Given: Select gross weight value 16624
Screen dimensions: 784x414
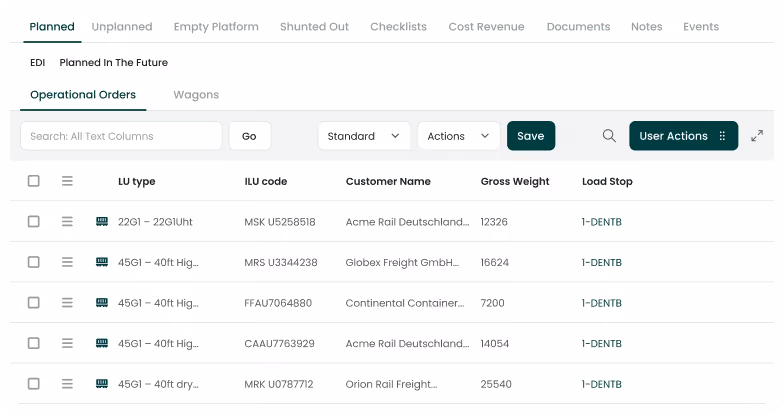Looking at the screenshot, I should [494, 262].
